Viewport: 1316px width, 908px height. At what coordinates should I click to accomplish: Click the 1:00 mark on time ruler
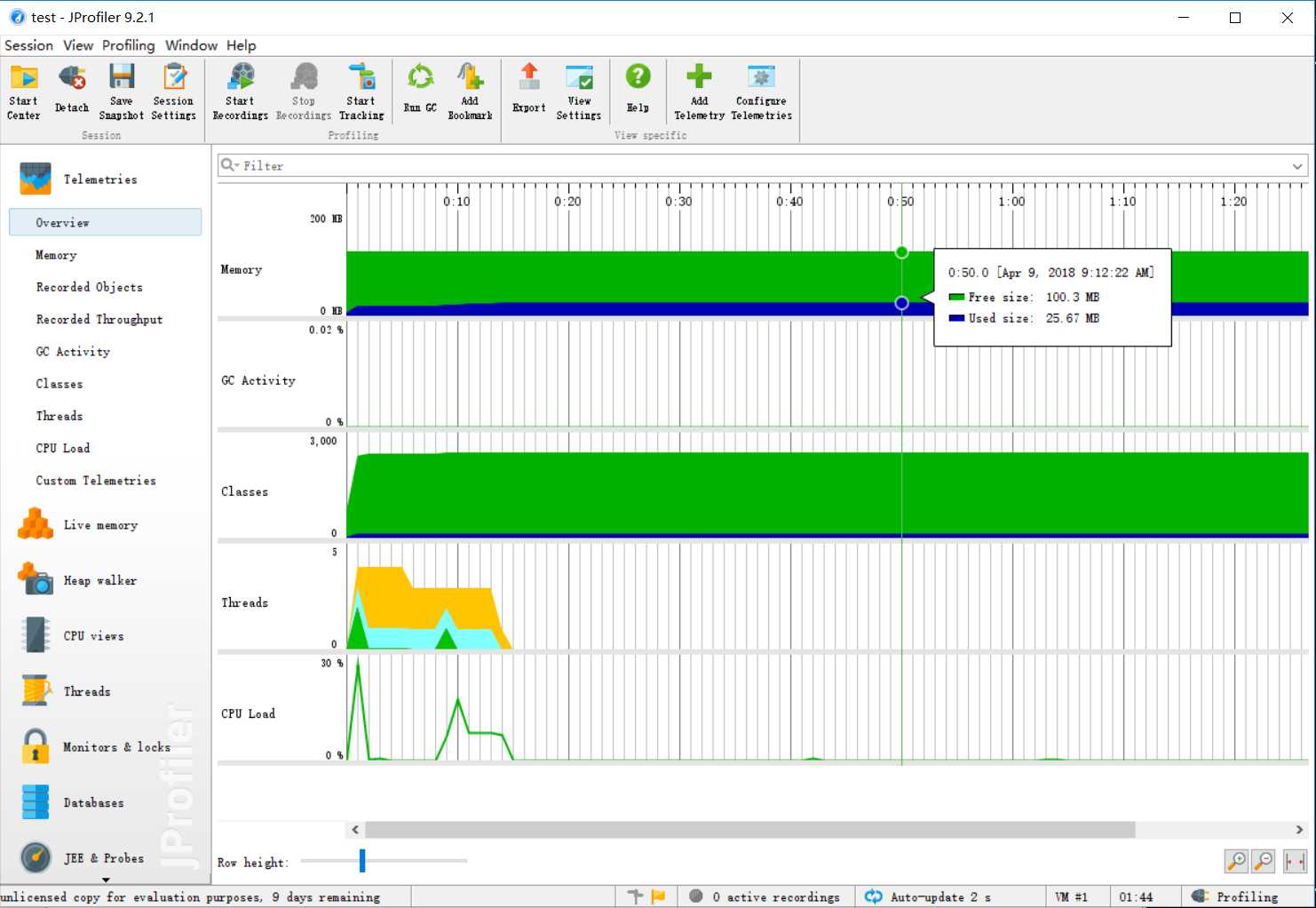pyautogui.click(x=1011, y=202)
